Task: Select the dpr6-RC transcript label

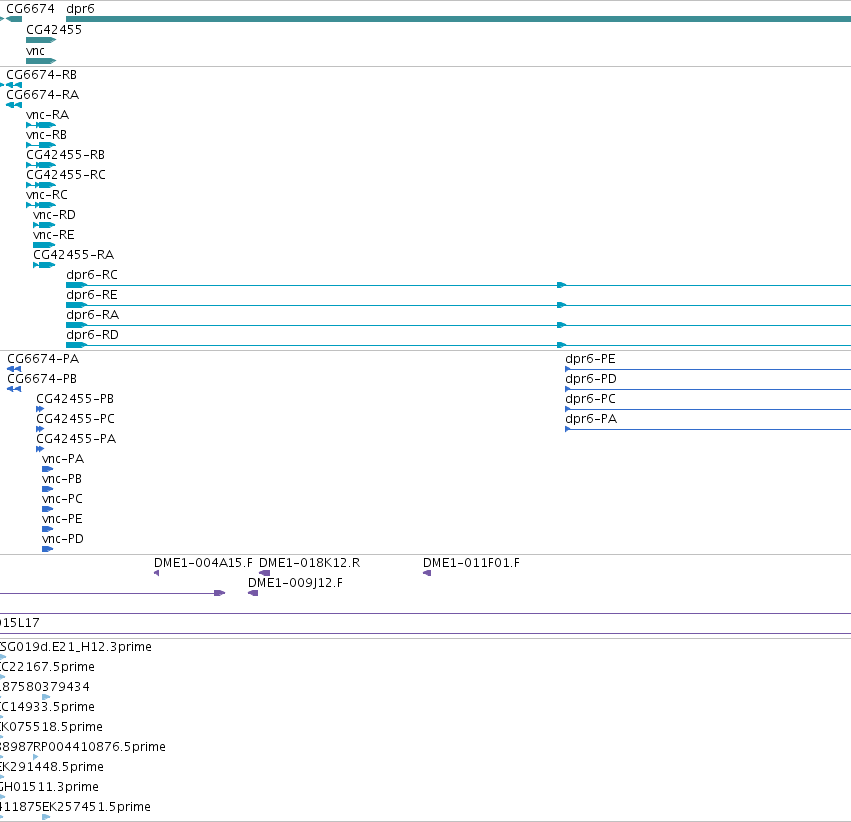Action: tap(92, 275)
